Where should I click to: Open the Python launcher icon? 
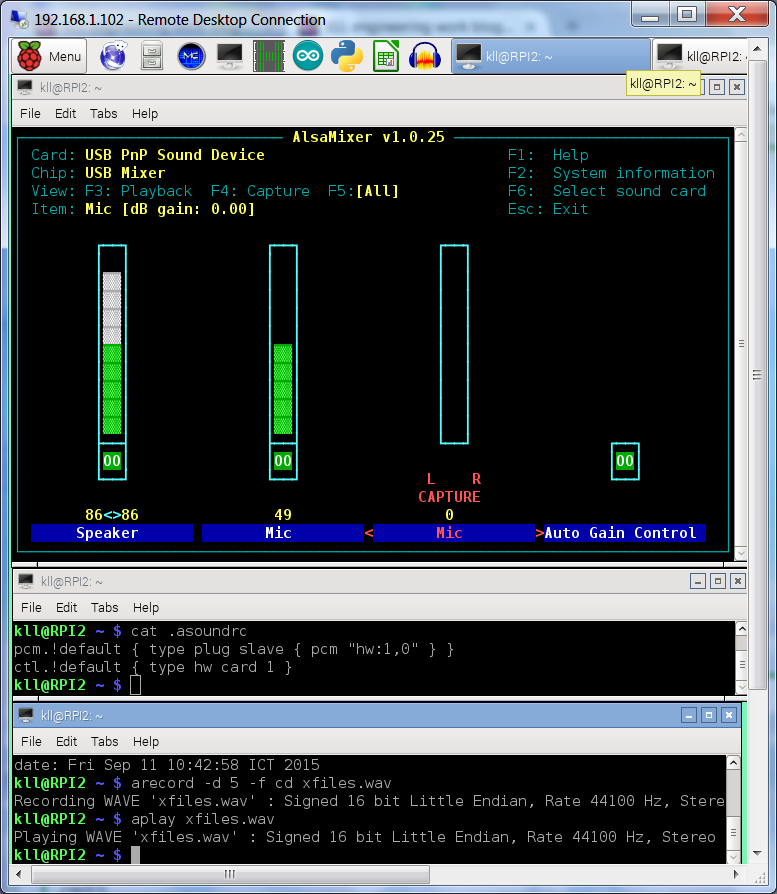click(347, 56)
